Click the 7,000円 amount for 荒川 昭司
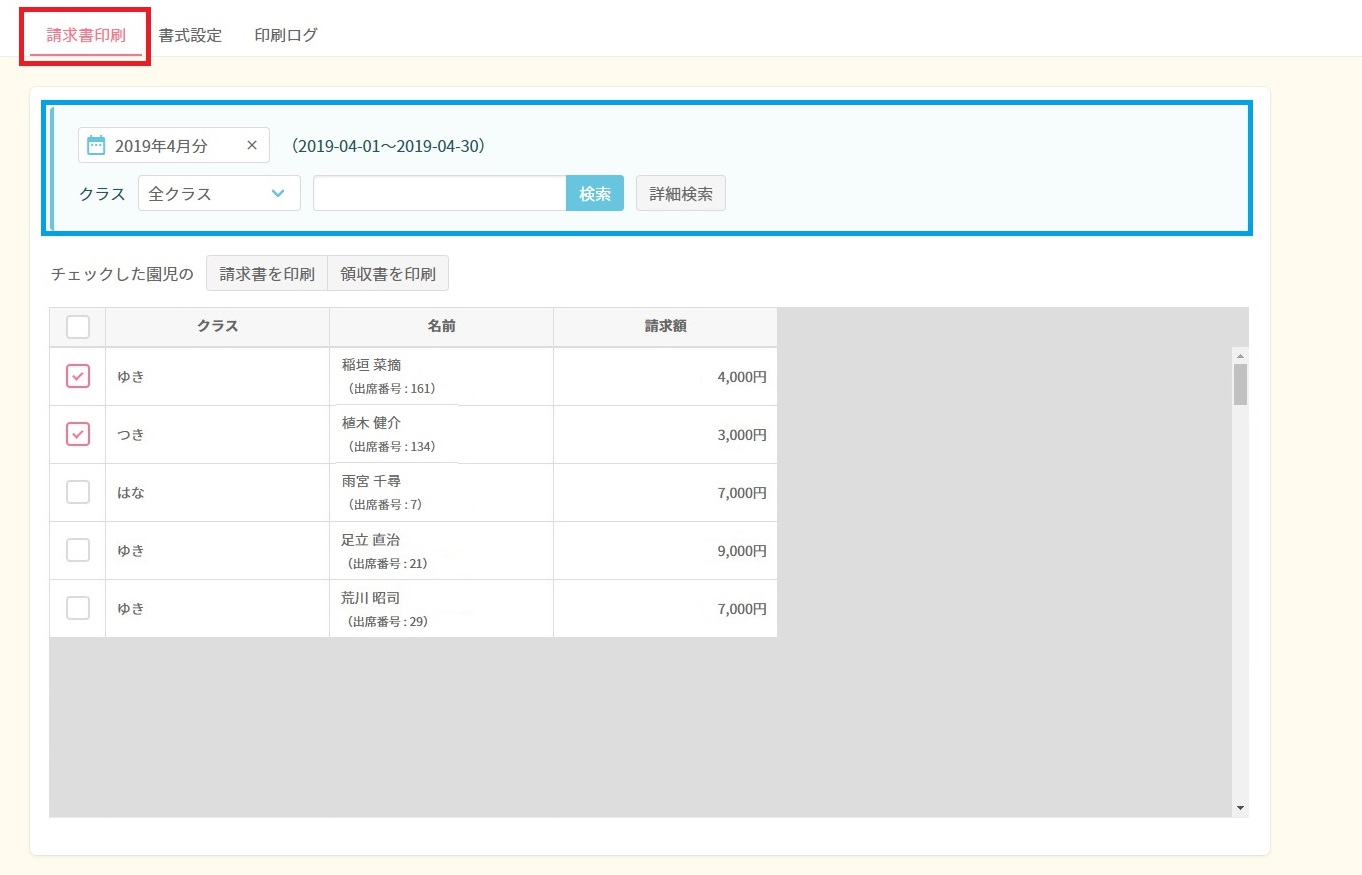This screenshot has width=1362, height=875. 666,609
